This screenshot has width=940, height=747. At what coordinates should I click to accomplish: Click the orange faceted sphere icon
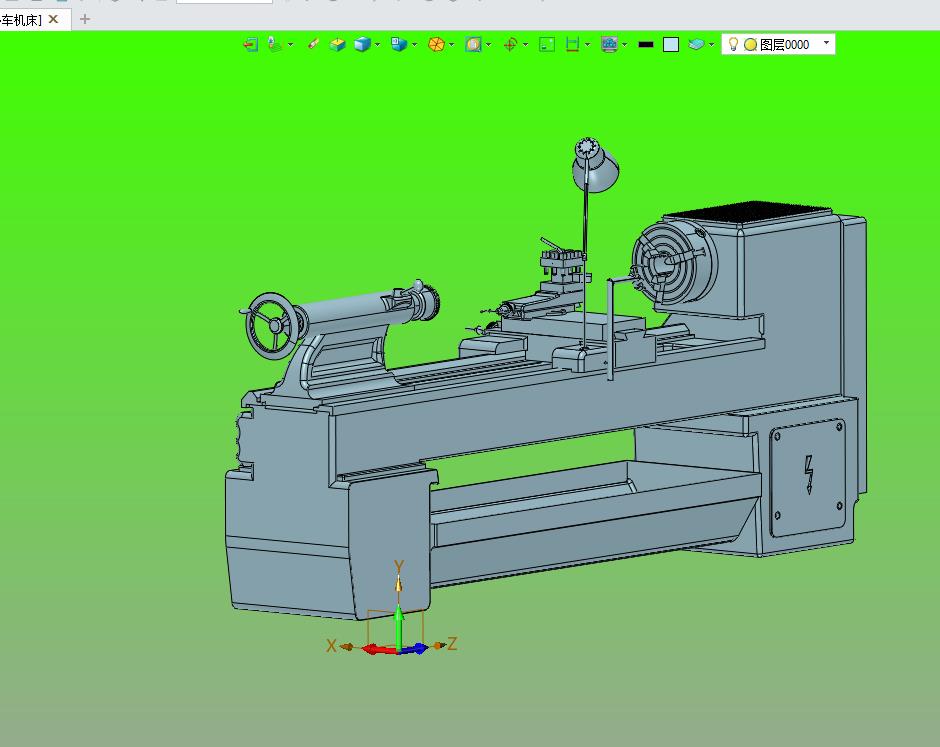(x=436, y=44)
